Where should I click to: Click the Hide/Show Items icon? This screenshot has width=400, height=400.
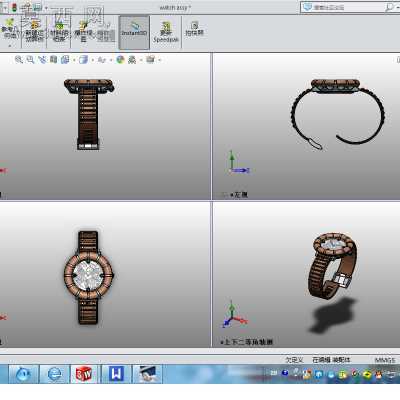102,60
